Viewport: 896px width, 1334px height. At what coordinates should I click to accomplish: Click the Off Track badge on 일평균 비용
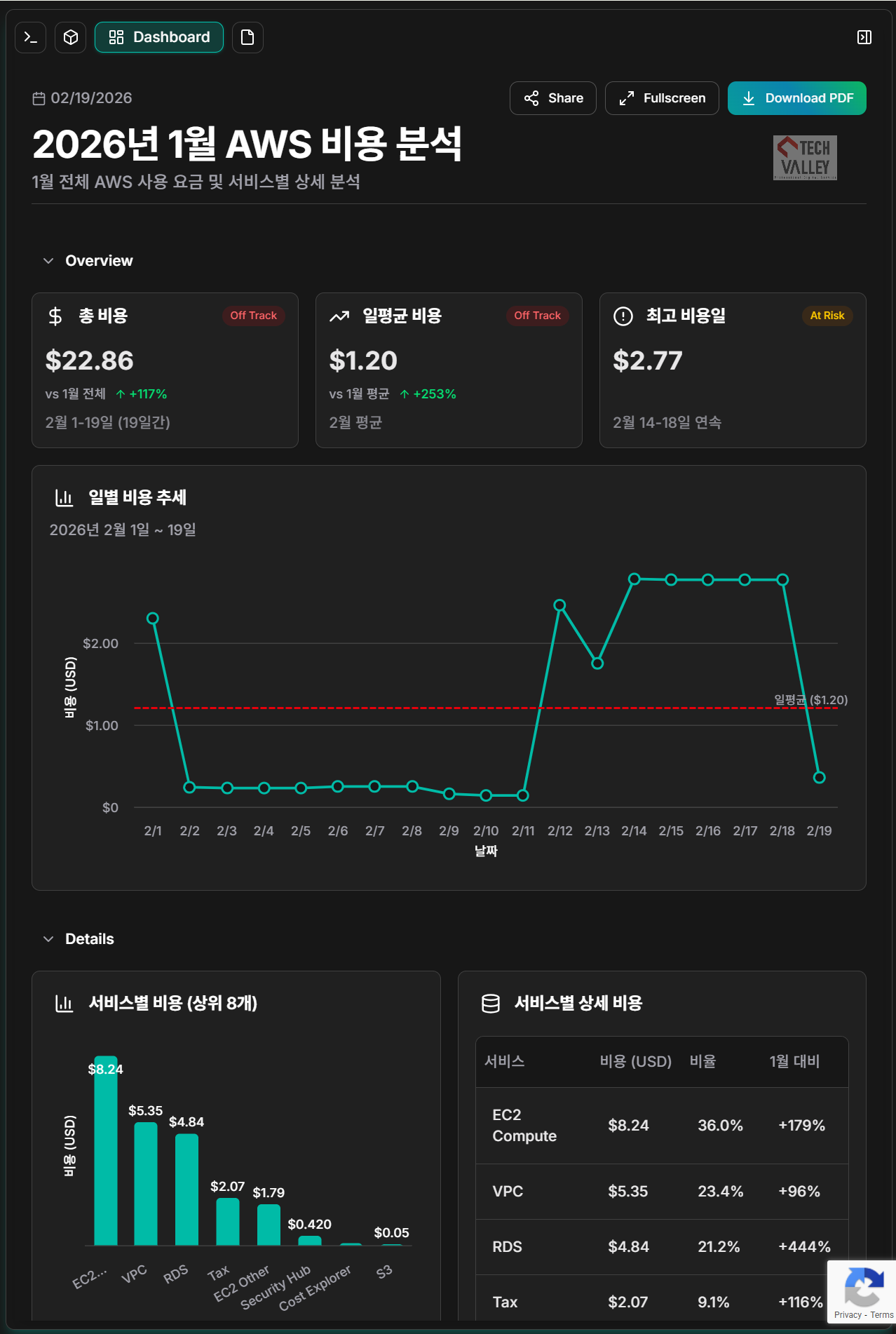(x=538, y=316)
